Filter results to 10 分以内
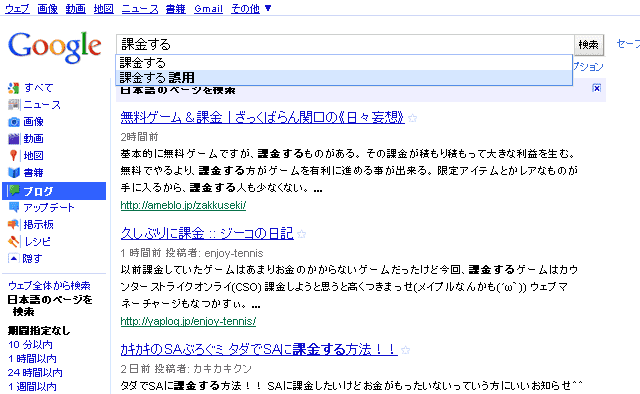The image size is (640, 394). (30, 345)
